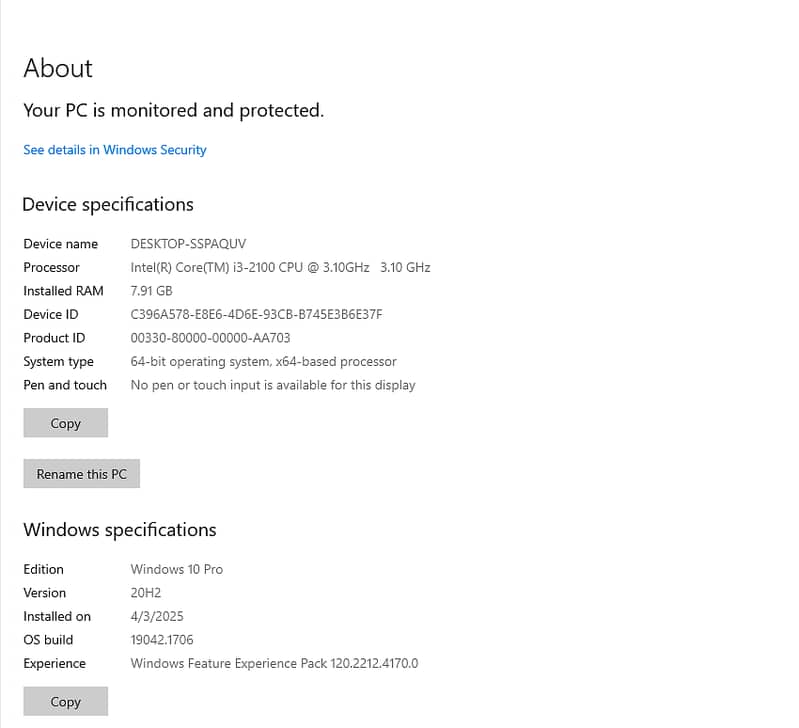Click Copy button under Device specifications
This screenshot has height=728, width=799.
click(x=66, y=423)
